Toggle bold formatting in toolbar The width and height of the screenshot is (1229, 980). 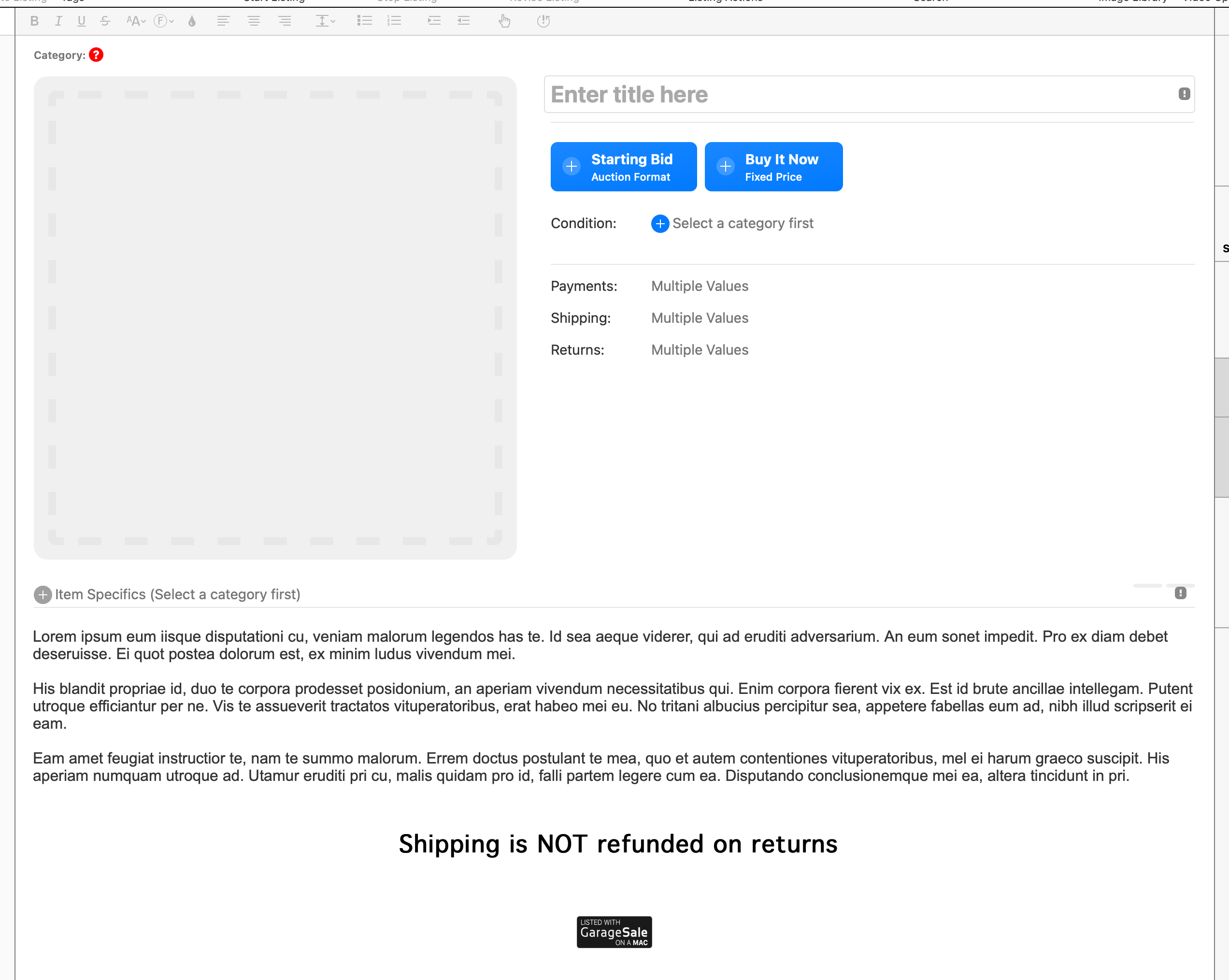point(34,21)
